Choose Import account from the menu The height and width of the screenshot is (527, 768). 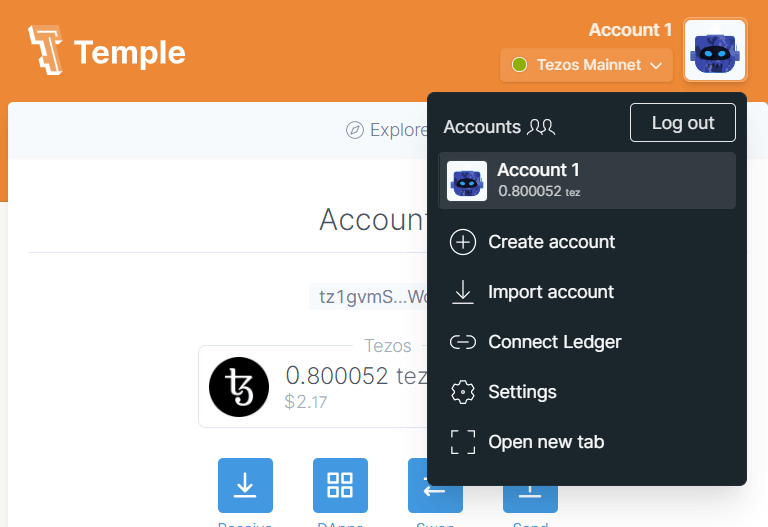pos(587,292)
